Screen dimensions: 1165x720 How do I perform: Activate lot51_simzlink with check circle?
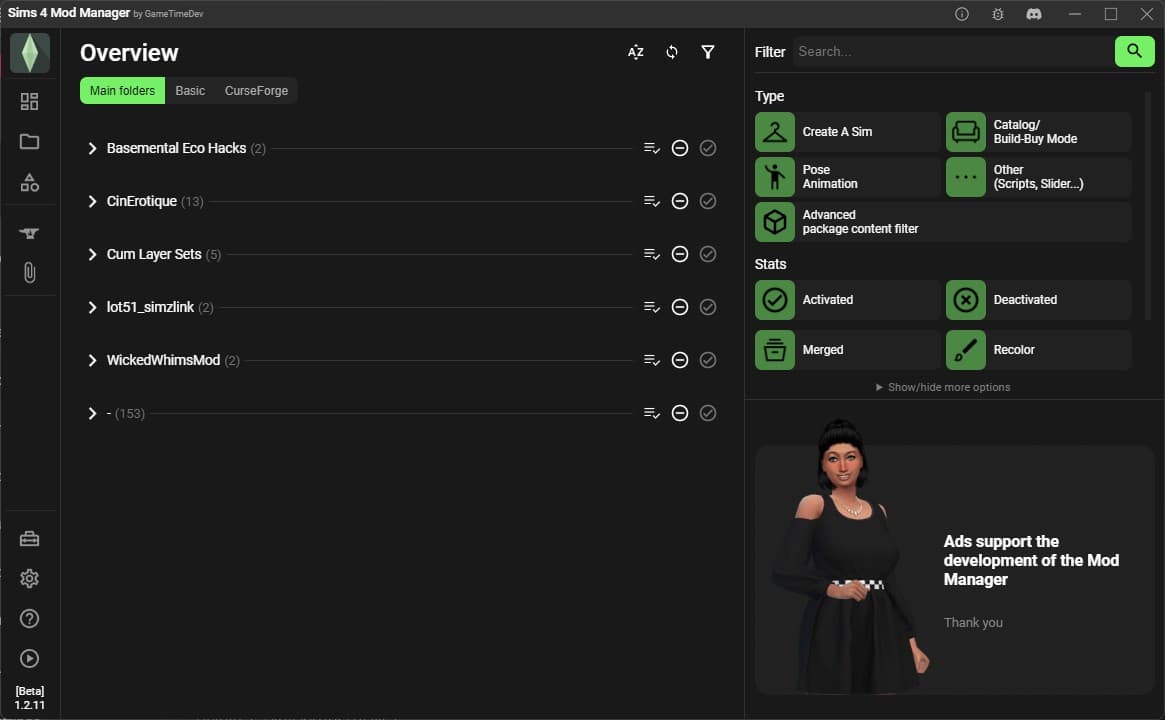(708, 307)
